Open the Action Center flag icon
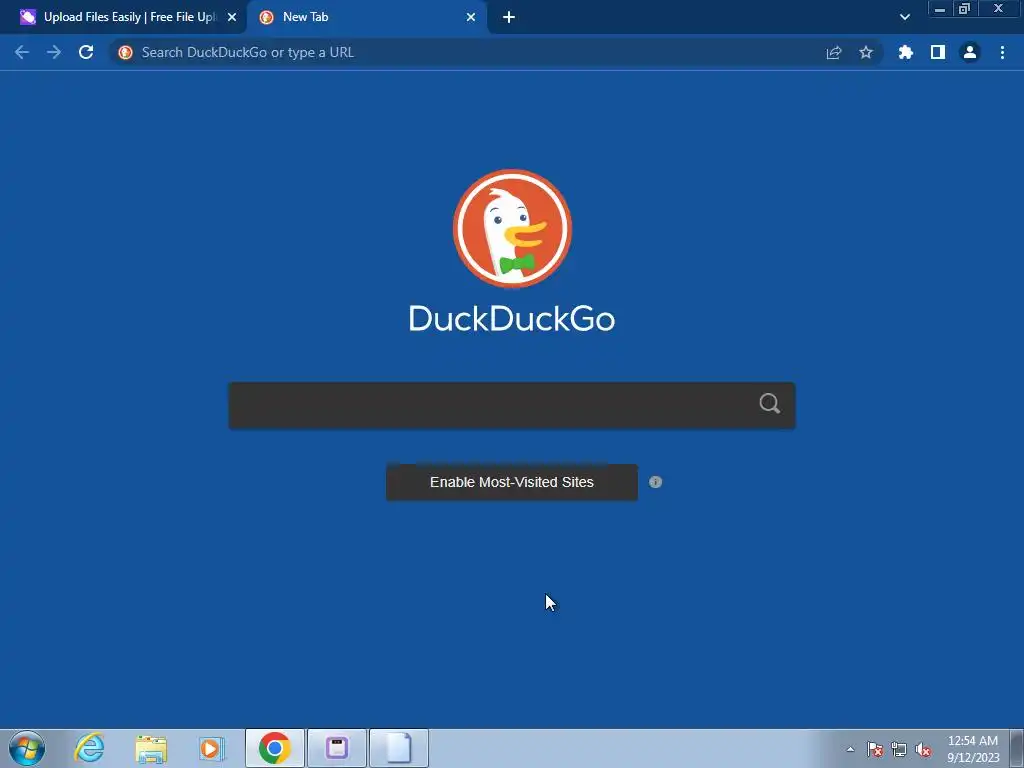Image resolution: width=1024 pixels, height=768 pixels. 875,749
